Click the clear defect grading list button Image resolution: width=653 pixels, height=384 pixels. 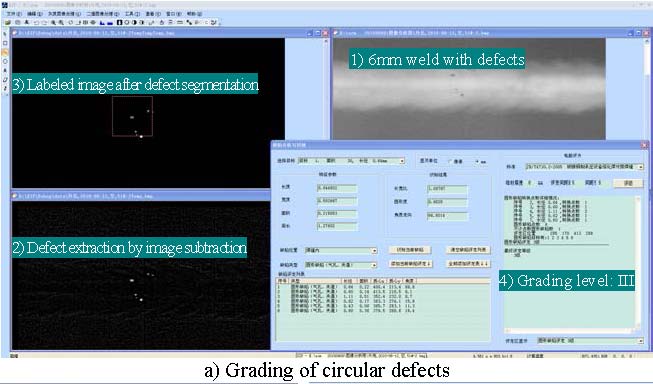468,250
